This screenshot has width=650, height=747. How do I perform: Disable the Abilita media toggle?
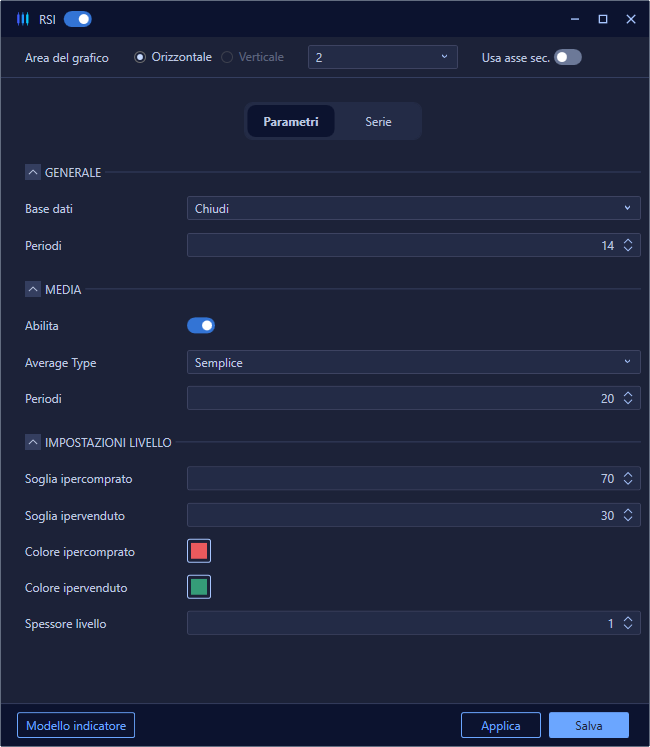tap(201, 325)
